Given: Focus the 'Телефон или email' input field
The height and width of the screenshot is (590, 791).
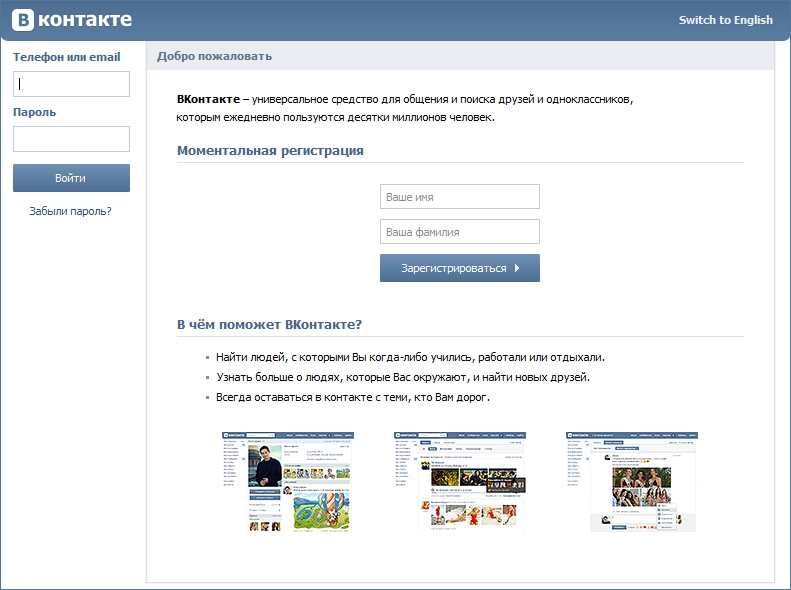Looking at the screenshot, I should point(71,84).
